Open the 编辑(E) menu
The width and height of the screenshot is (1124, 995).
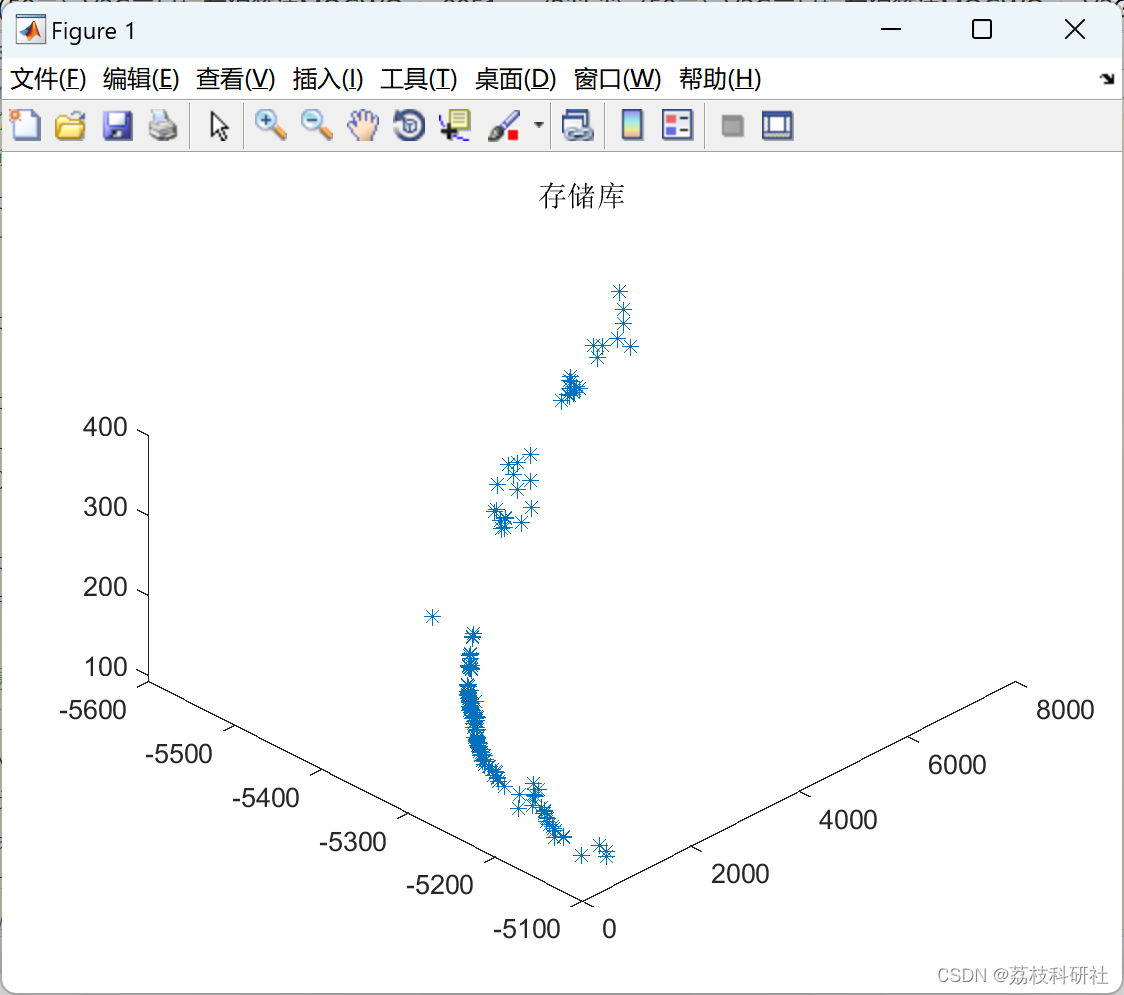click(140, 79)
